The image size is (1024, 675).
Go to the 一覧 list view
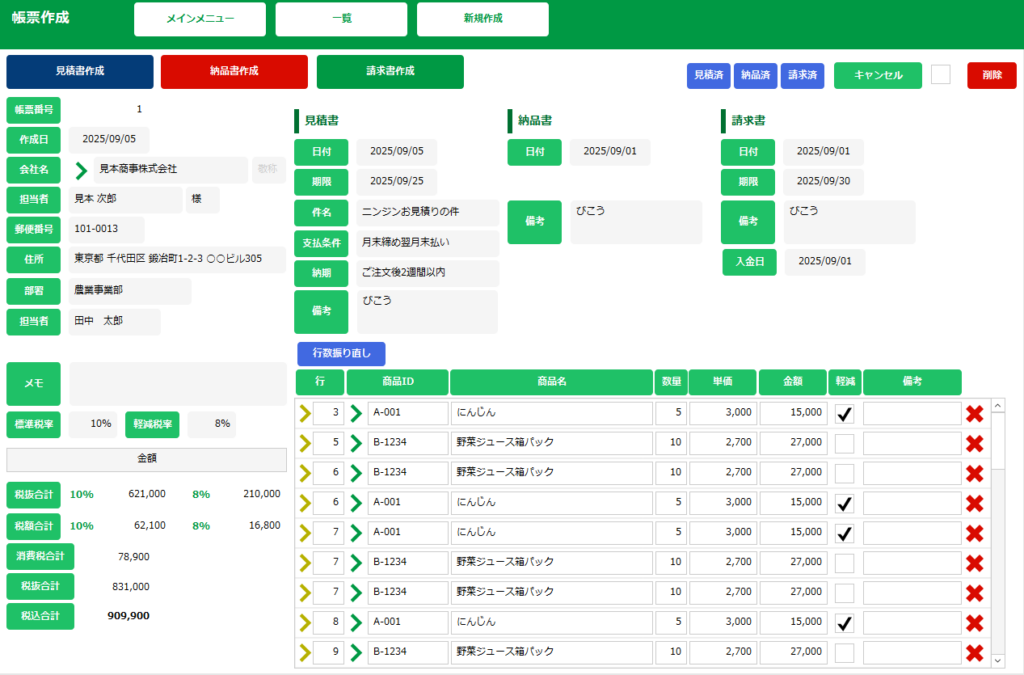coord(341,19)
